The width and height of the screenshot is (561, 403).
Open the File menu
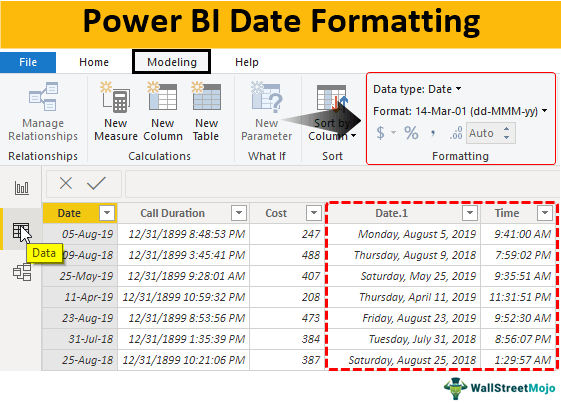point(28,62)
